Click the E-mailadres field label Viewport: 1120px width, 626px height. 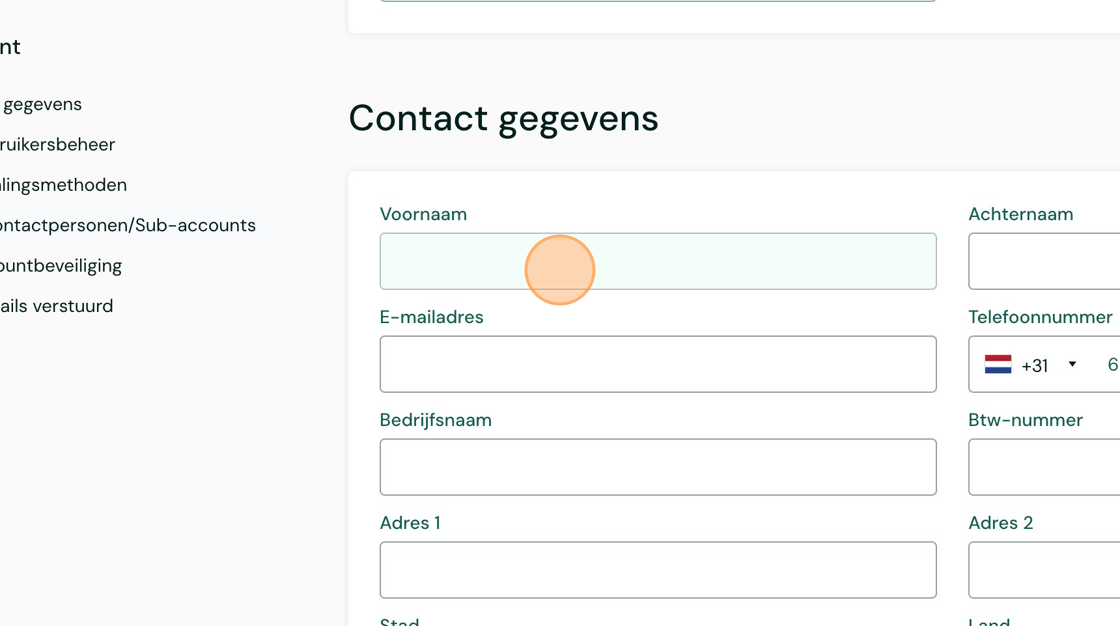(x=431, y=317)
